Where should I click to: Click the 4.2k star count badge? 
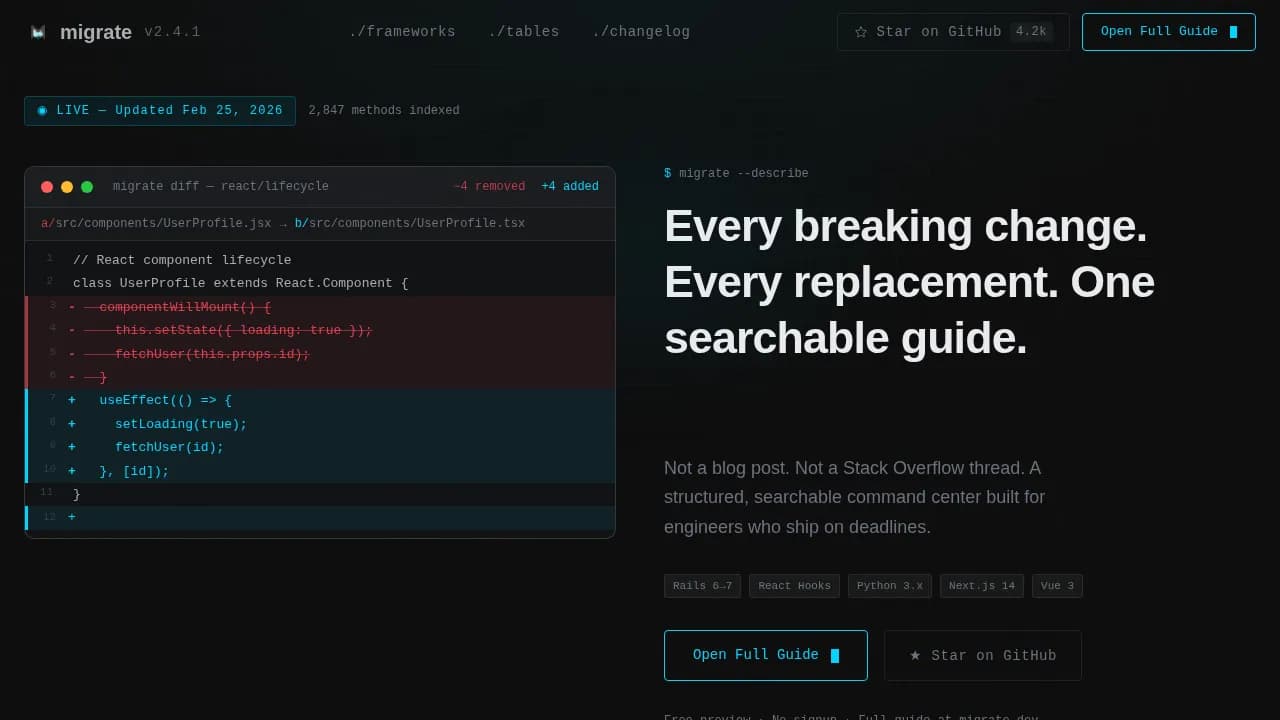[x=1031, y=31]
